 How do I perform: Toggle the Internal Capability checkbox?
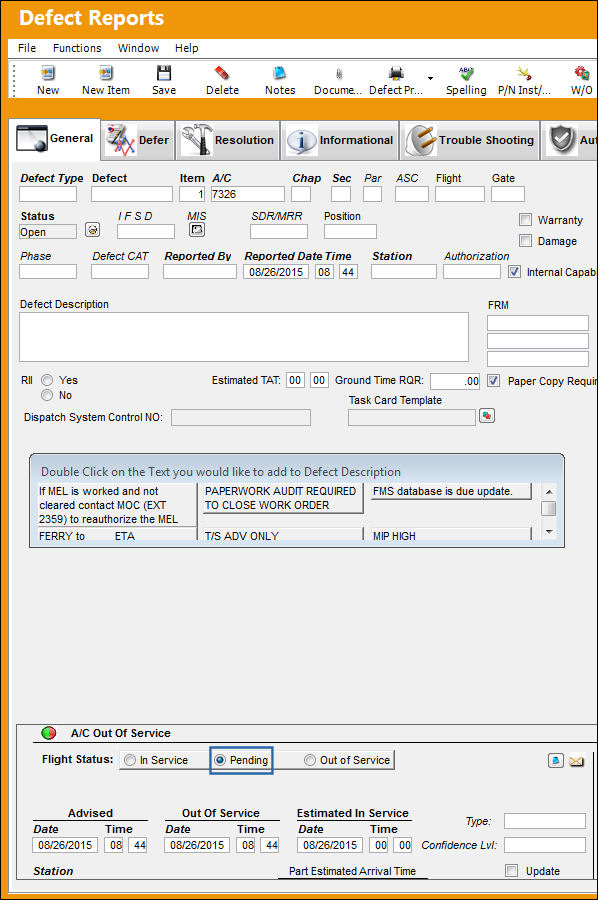click(x=514, y=271)
